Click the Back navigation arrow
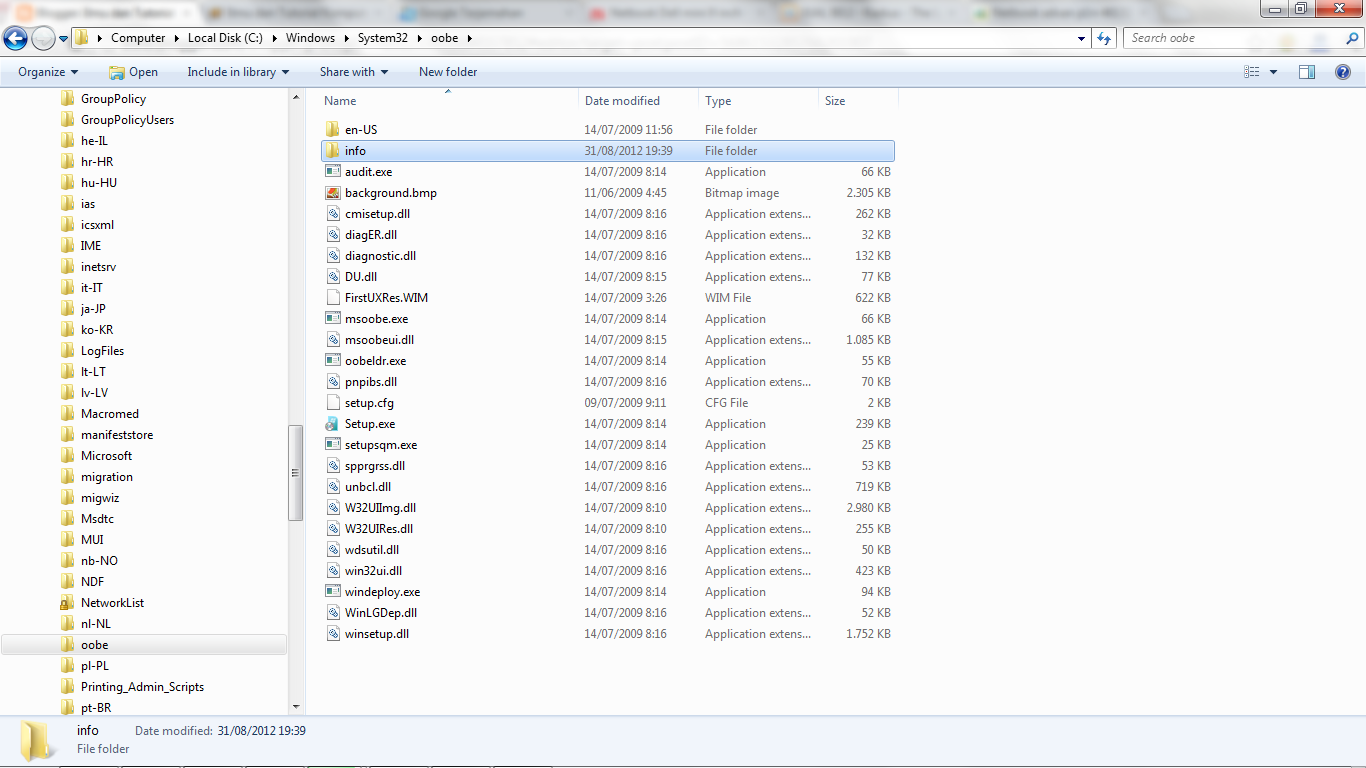This screenshot has width=1366, height=768. tap(15, 38)
